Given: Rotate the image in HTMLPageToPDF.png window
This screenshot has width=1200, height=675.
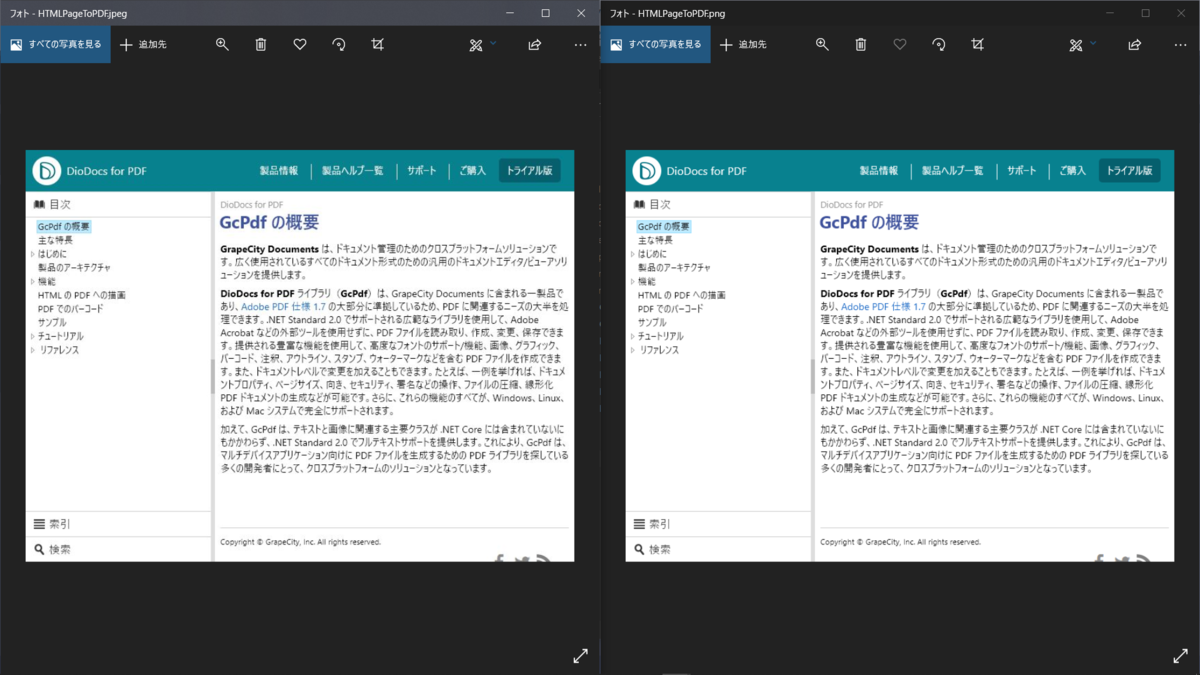Looking at the screenshot, I should [938, 45].
